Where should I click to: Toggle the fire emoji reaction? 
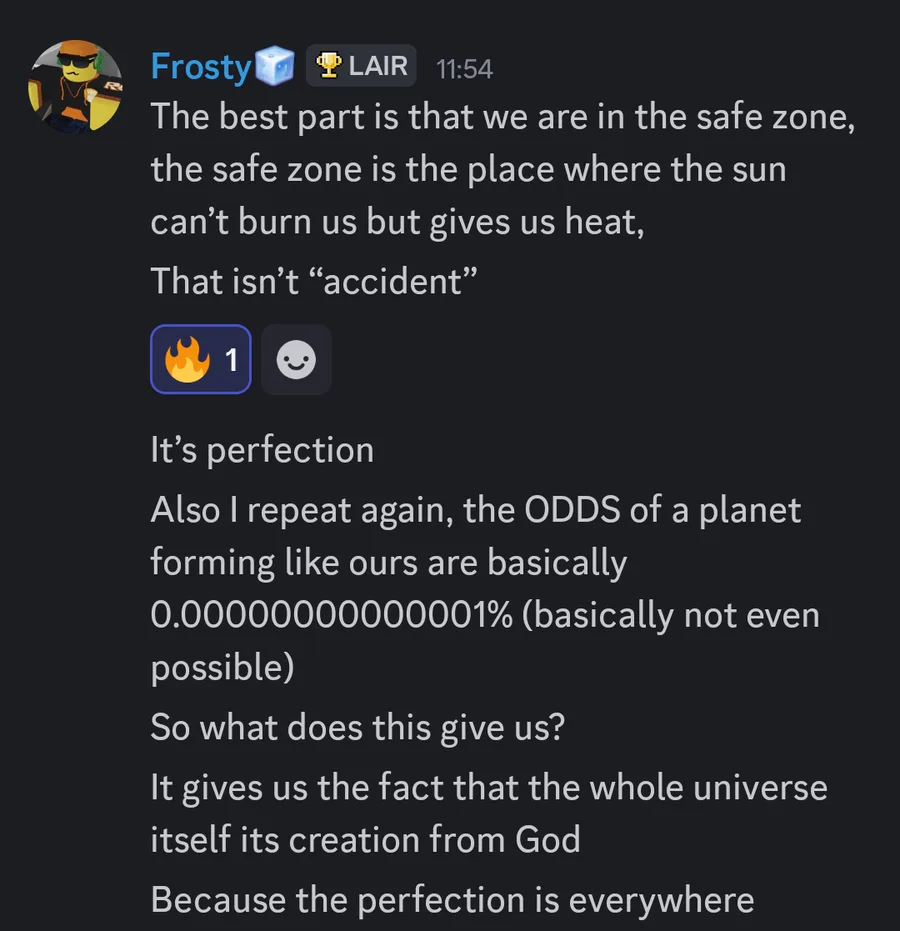187,360
